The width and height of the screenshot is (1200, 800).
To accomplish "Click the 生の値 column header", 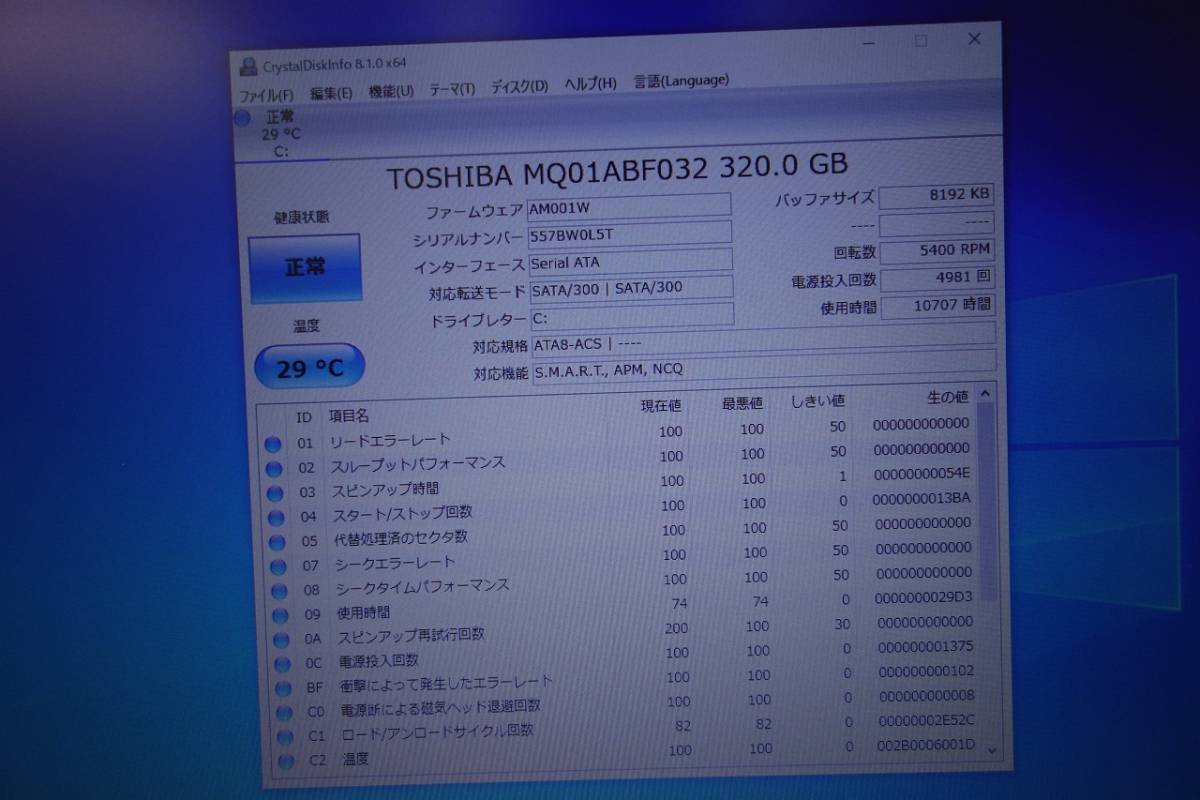I will tap(948, 397).
